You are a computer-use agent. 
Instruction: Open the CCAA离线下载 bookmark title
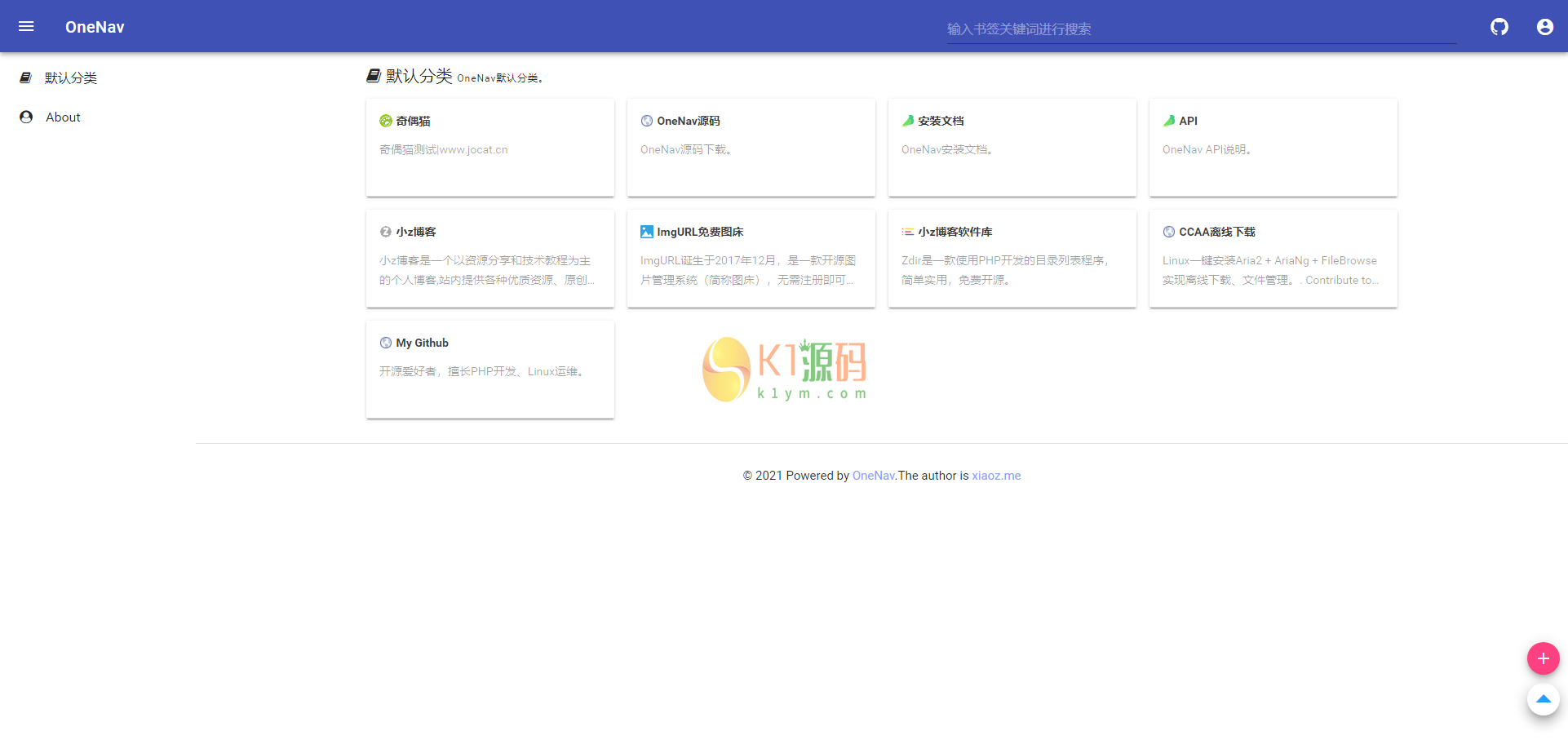(x=1217, y=232)
